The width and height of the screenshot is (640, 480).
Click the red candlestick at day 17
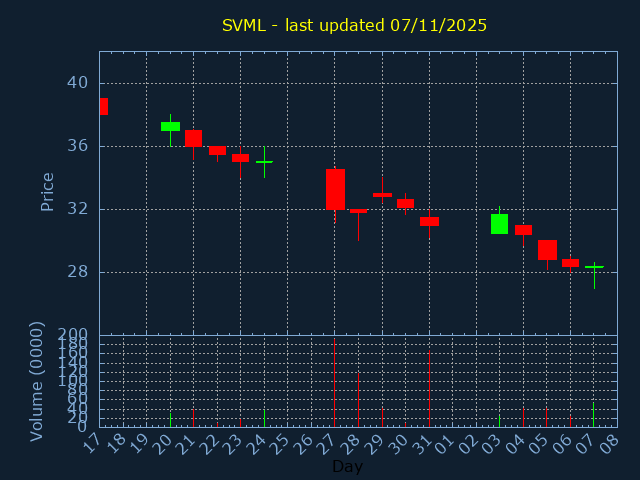click(x=103, y=106)
